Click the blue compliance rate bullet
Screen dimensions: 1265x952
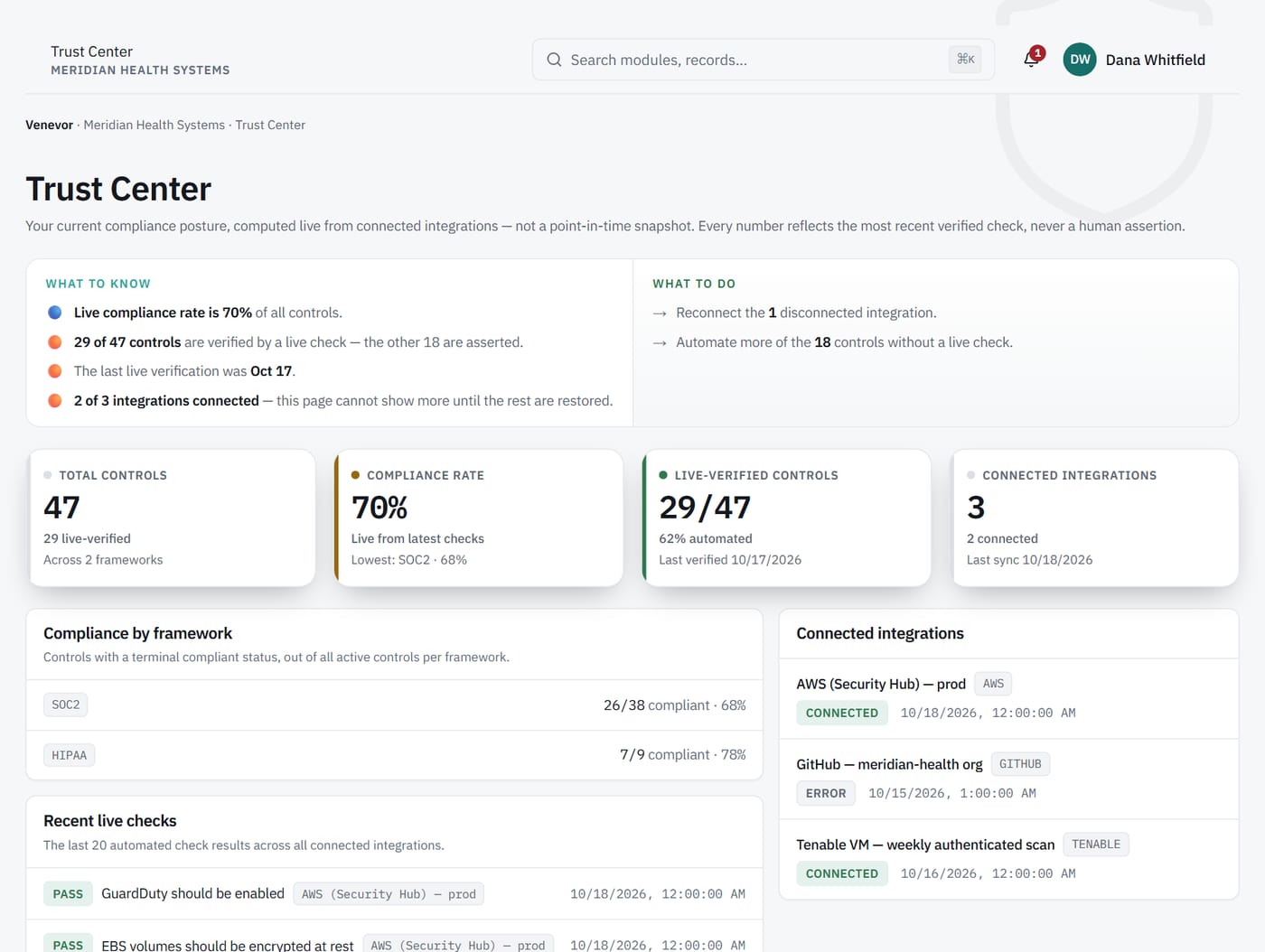(x=55, y=313)
